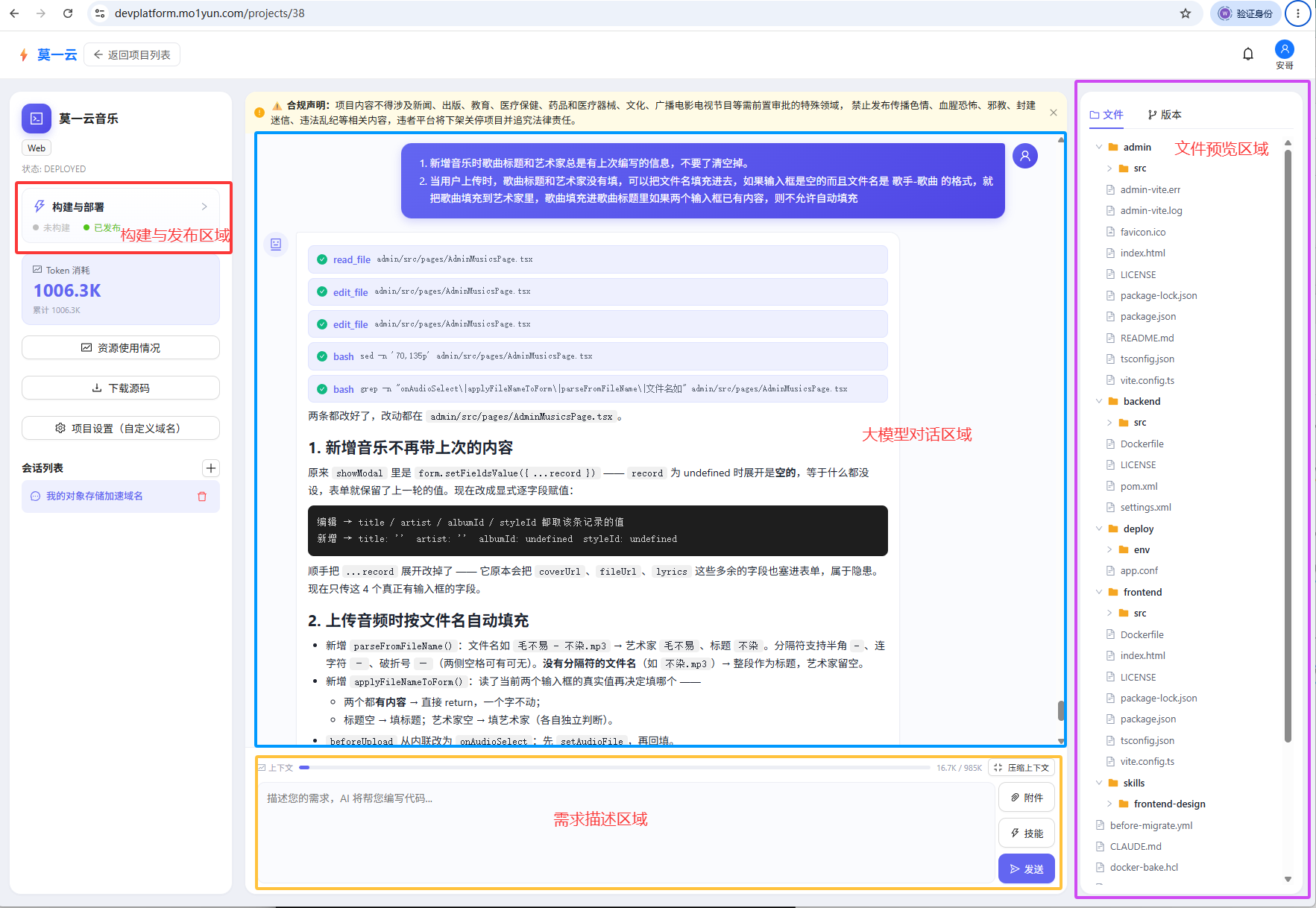The width and height of the screenshot is (1316, 908).
Task: Delete conversation with red trash icon
Action: 202,496
